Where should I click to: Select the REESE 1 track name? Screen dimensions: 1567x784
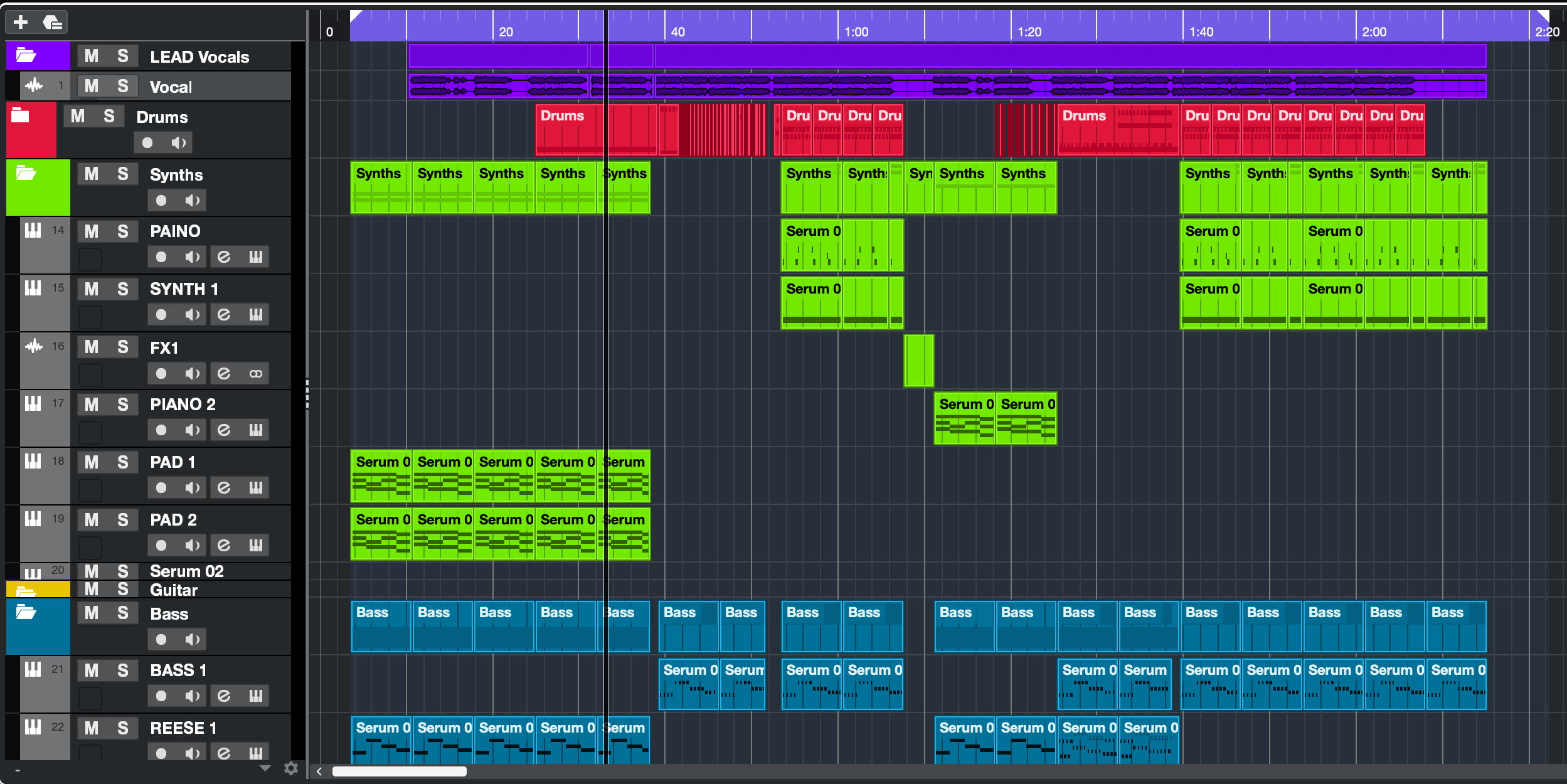(183, 728)
